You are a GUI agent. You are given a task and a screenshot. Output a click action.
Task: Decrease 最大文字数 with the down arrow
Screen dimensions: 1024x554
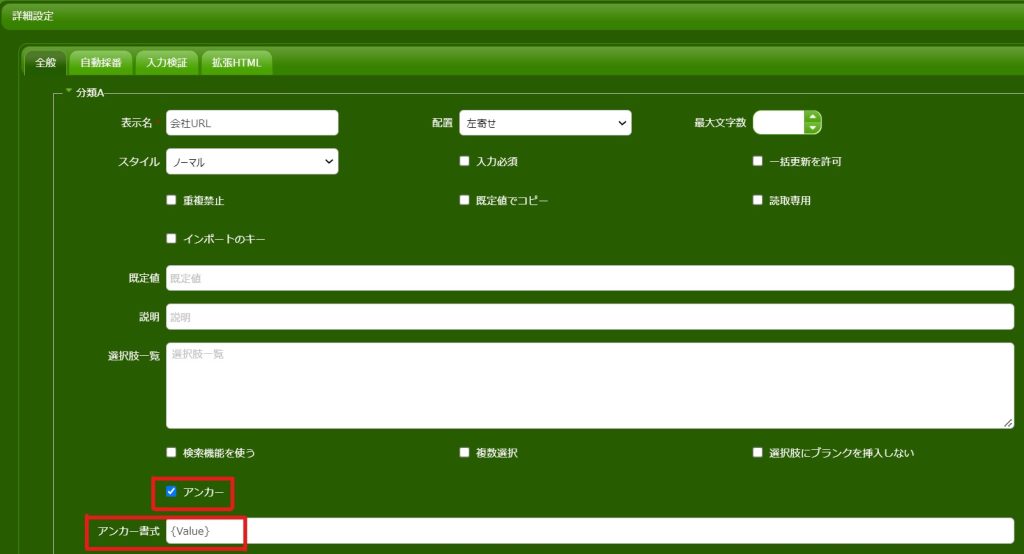812,128
